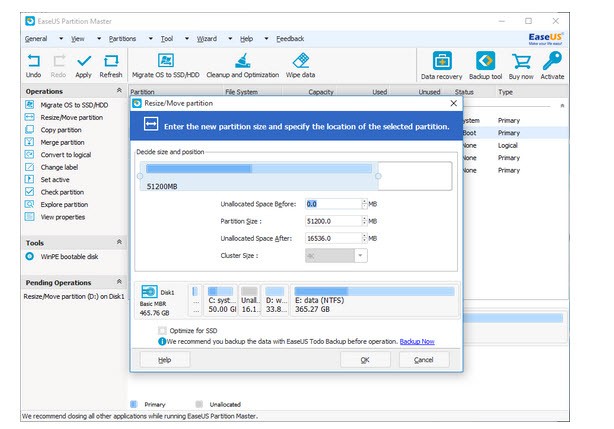This screenshot has width=614, height=429.
Task: Select the C: system partition block in disk map
Action: click(x=221, y=300)
